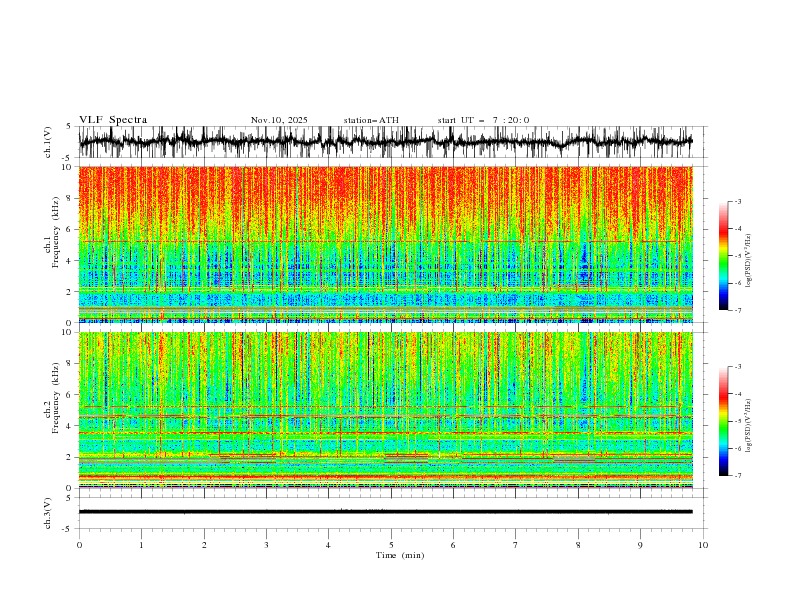Click the ch.2 spectrogram panel
Viewport: 792px width, 612px height.
[385, 410]
